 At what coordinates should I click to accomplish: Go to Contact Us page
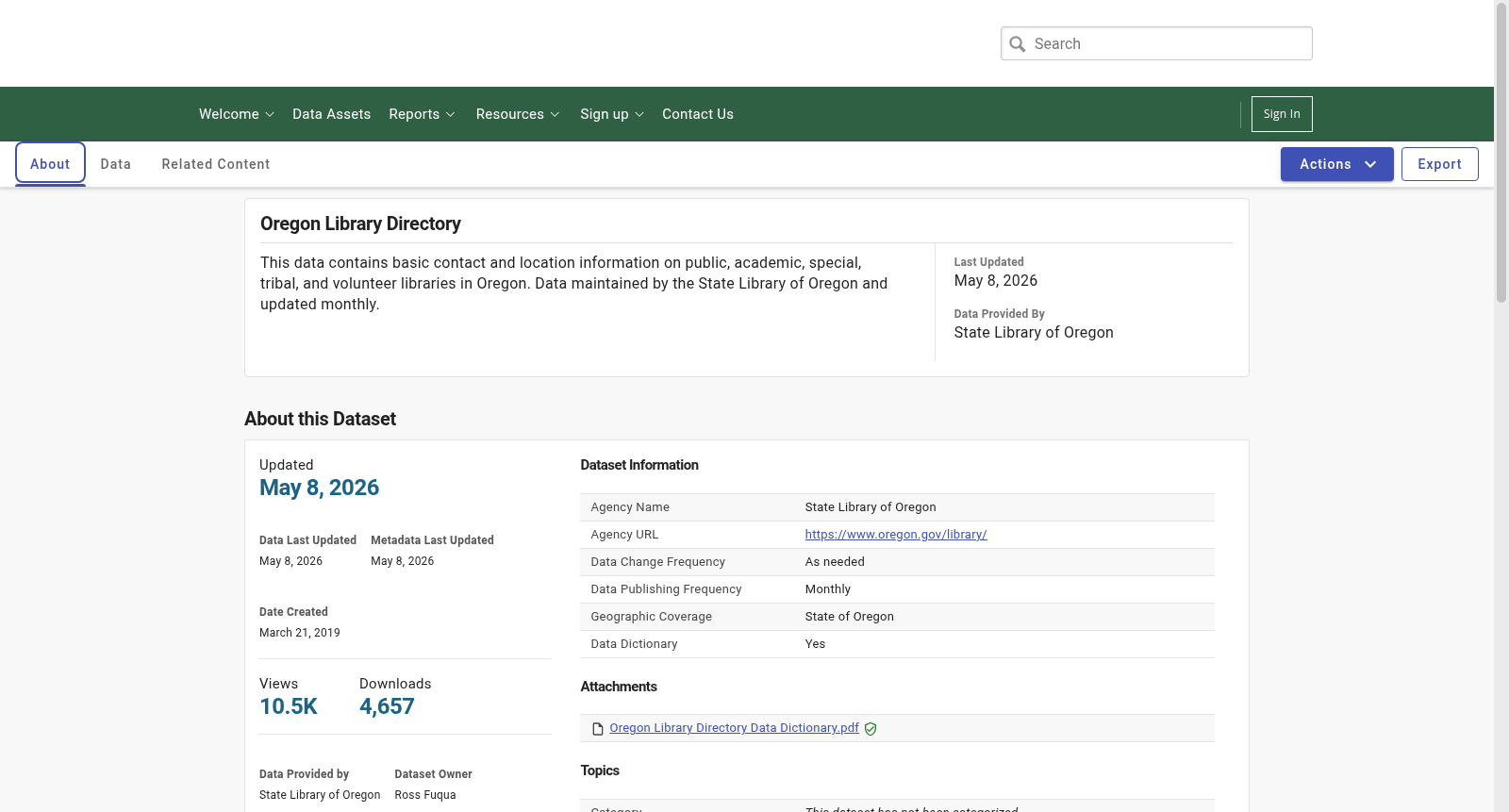tap(698, 114)
